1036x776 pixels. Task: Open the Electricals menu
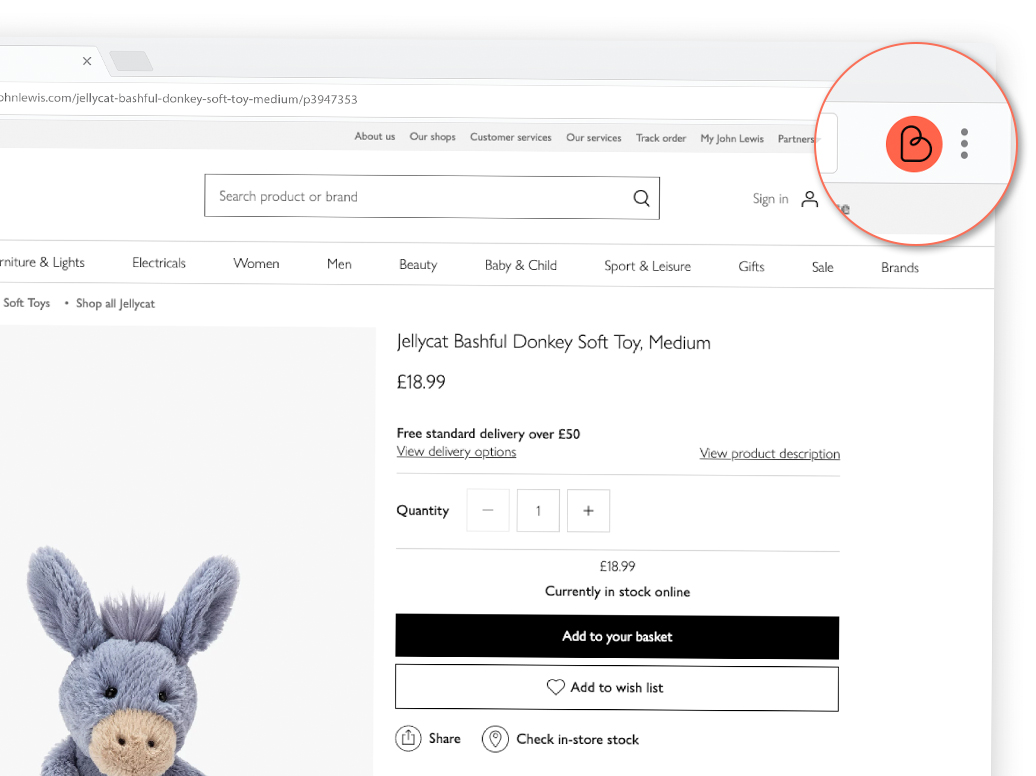pos(159,263)
